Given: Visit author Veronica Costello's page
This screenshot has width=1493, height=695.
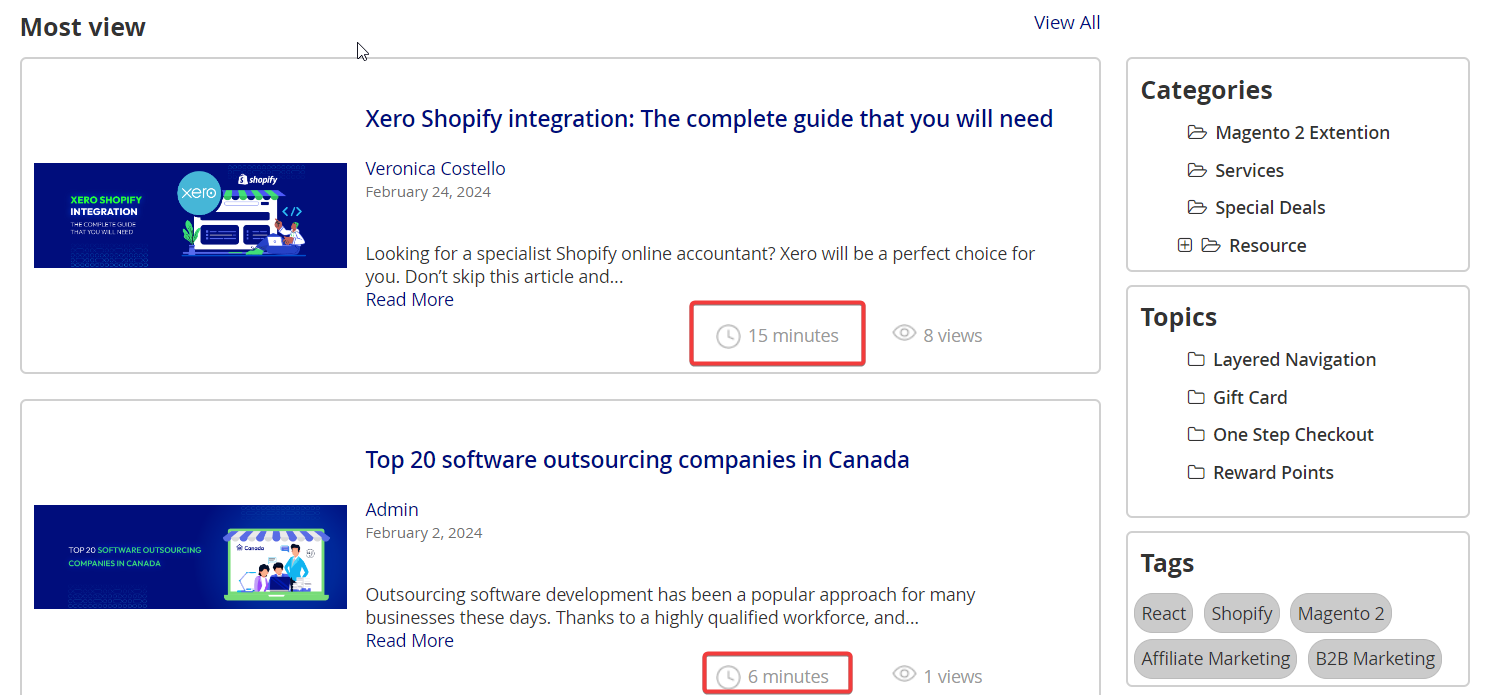Looking at the screenshot, I should pyautogui.click(x=435, y=169).
